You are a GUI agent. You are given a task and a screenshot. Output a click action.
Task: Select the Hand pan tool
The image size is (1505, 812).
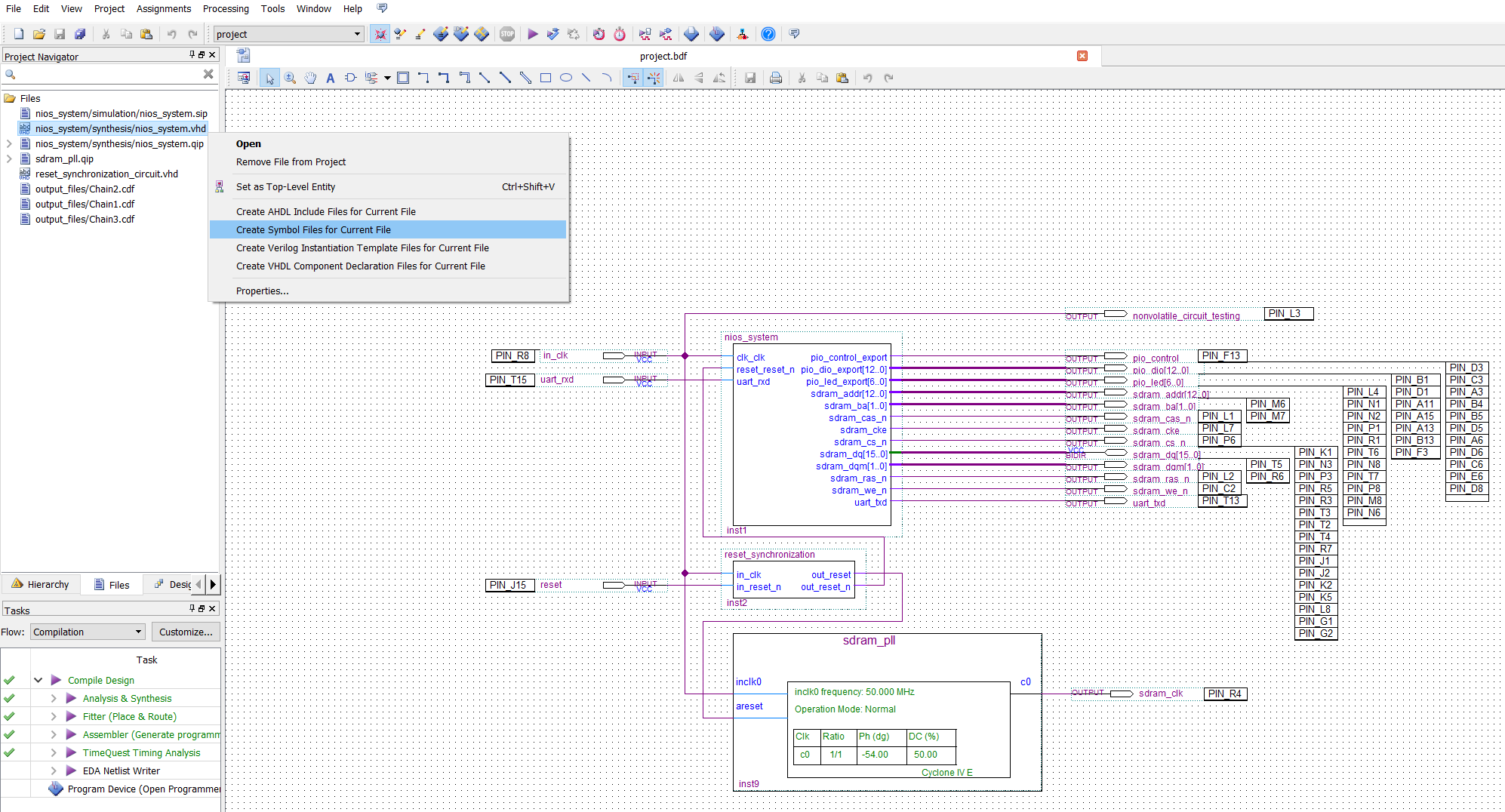tap(310, 78)
